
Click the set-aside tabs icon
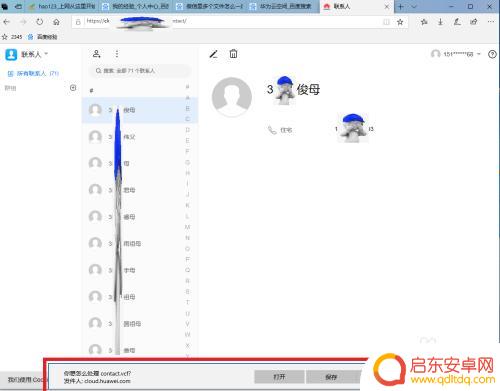(19, 6)
